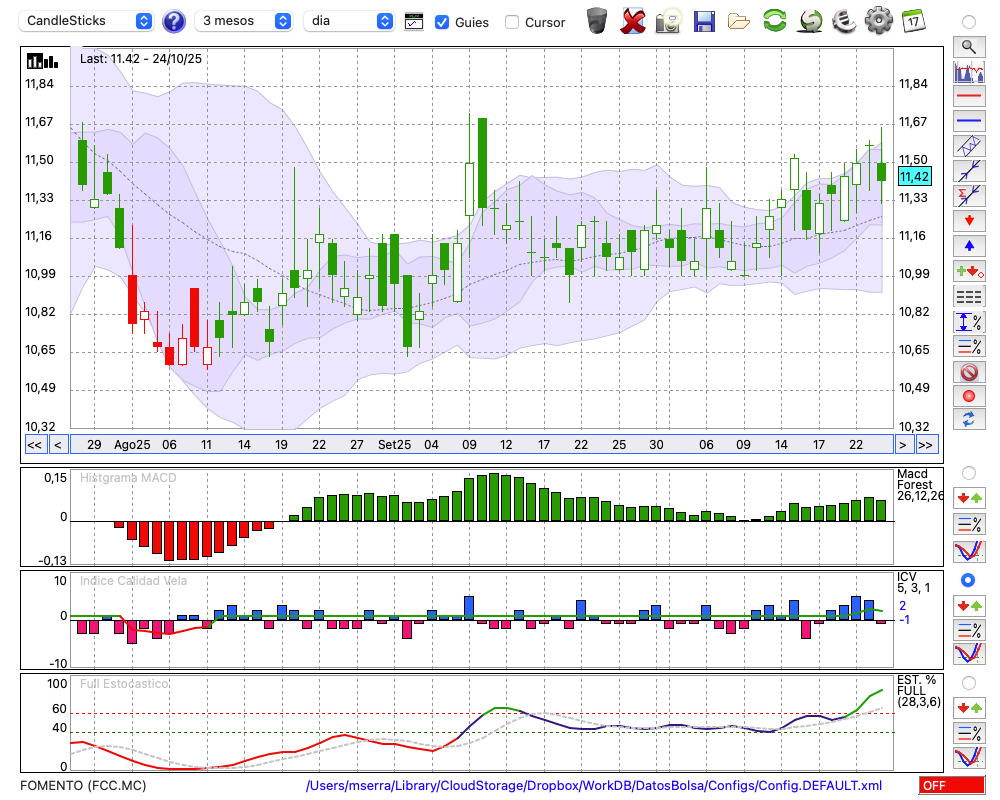
Task: Select the radio button for Estocastico panel
Action: (968, 682)
